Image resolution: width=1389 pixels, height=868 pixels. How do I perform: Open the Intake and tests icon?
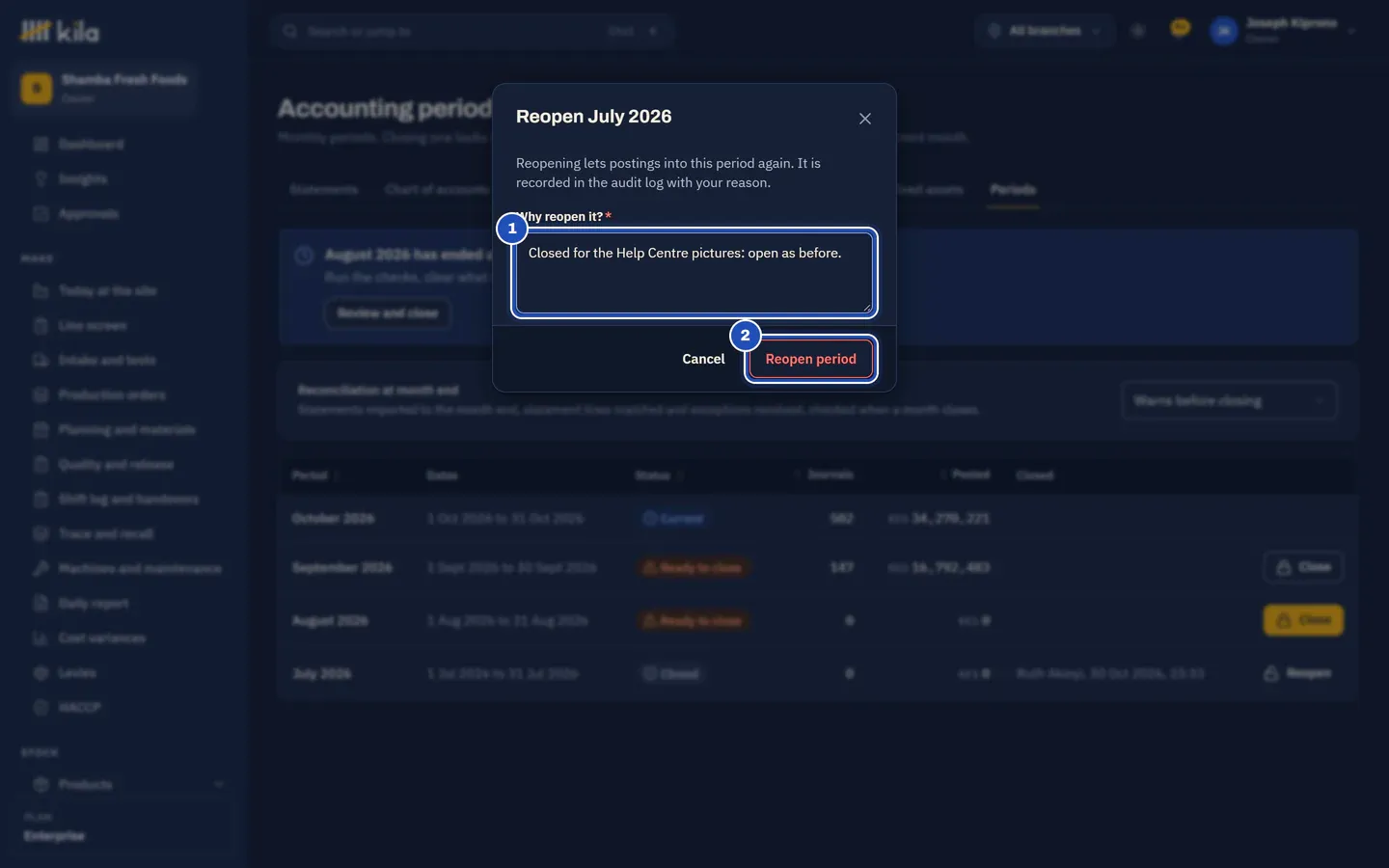point(41,361)
